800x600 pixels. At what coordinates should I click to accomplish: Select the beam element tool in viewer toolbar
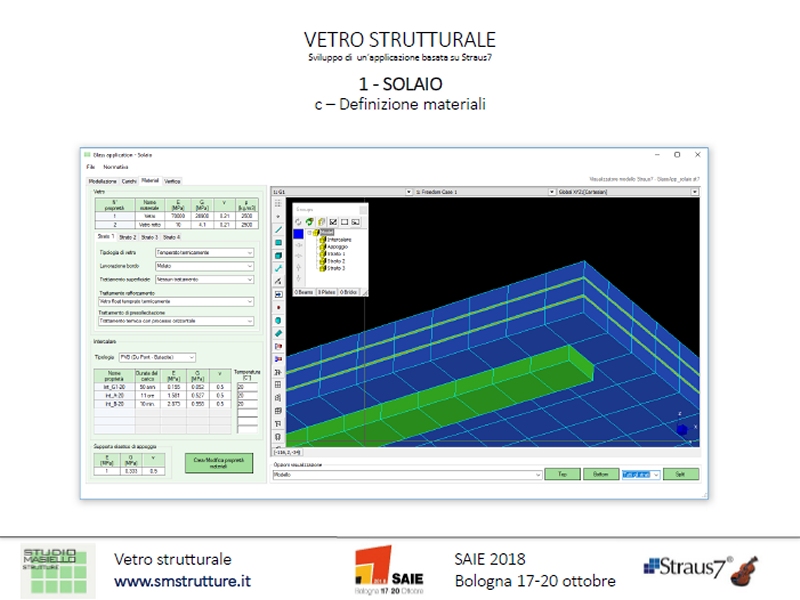pos(278,229)
